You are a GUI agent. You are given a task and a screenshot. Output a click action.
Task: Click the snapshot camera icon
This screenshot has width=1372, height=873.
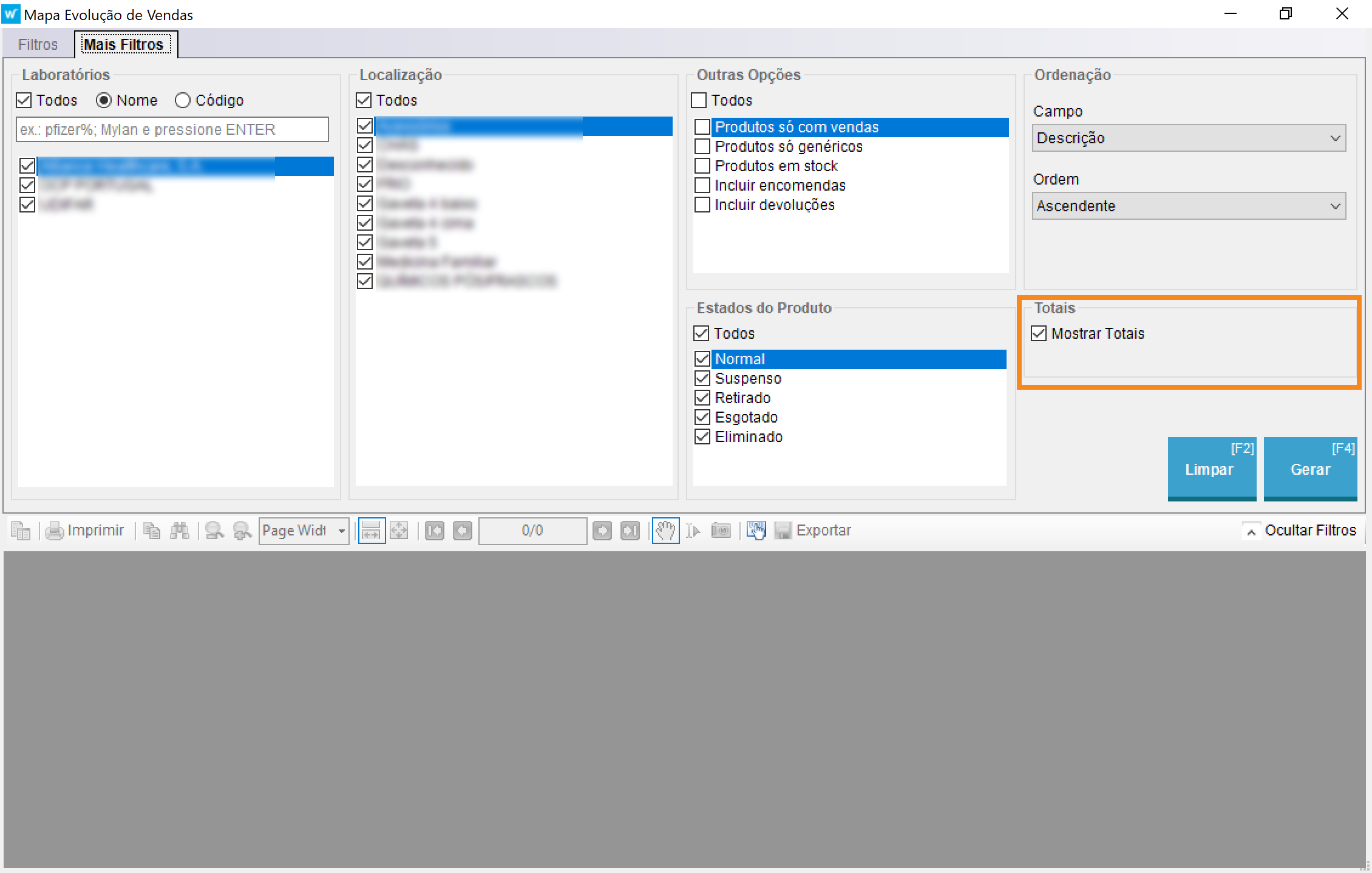[721, 531]
